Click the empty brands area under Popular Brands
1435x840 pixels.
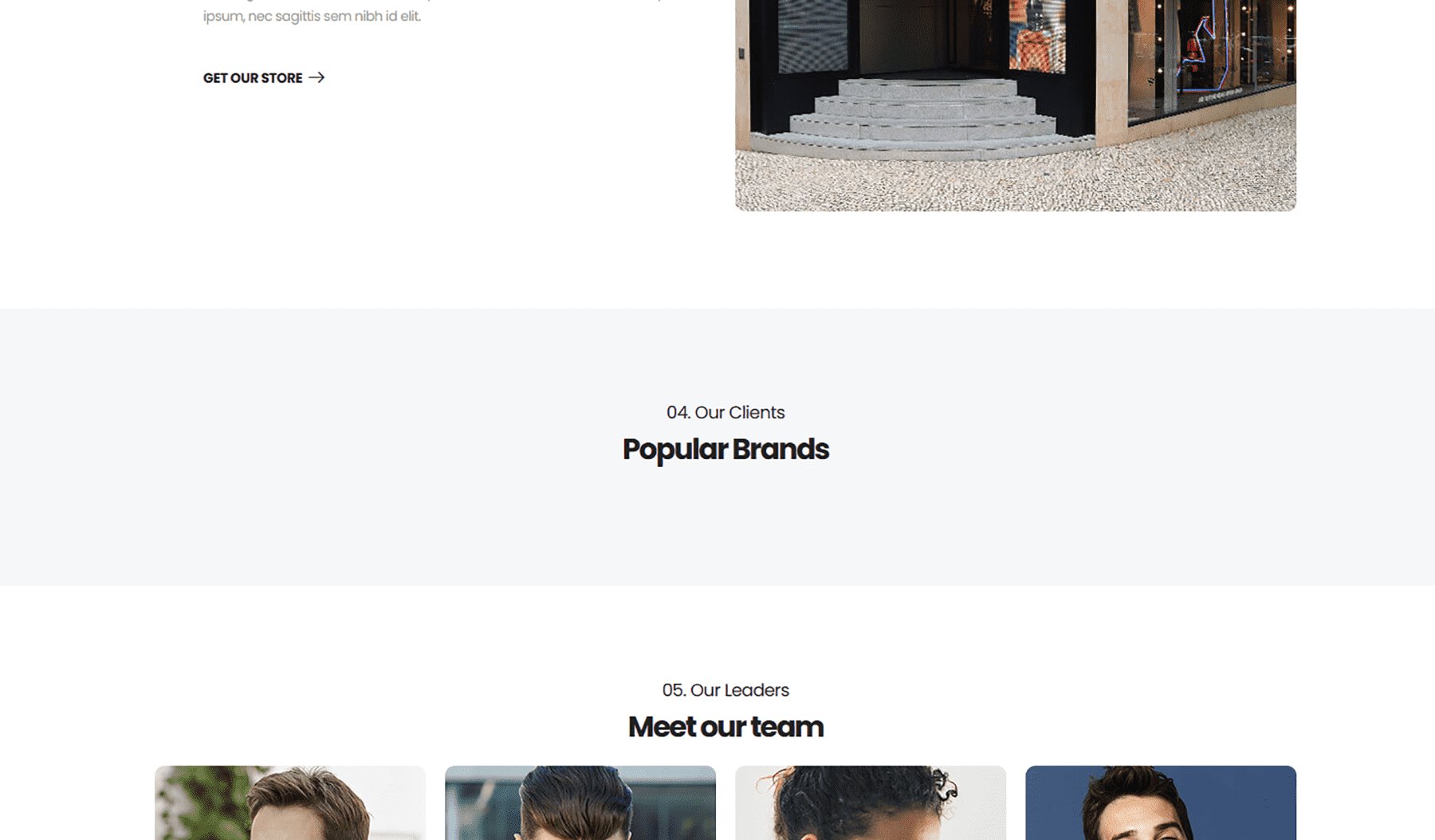(x=725, y=522)
